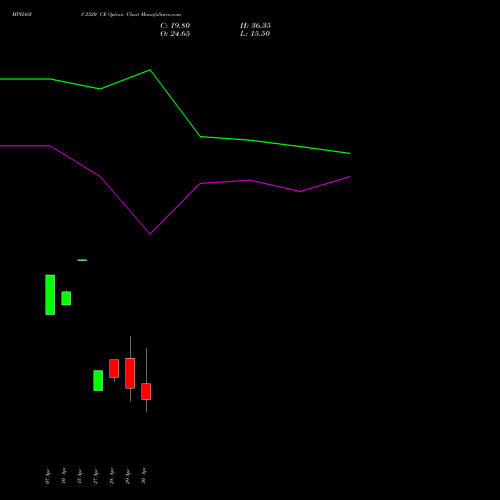Screen dimensions: 500x500
Task: Click the low value 'L: 15.50'
Action: tap(255, 34)
